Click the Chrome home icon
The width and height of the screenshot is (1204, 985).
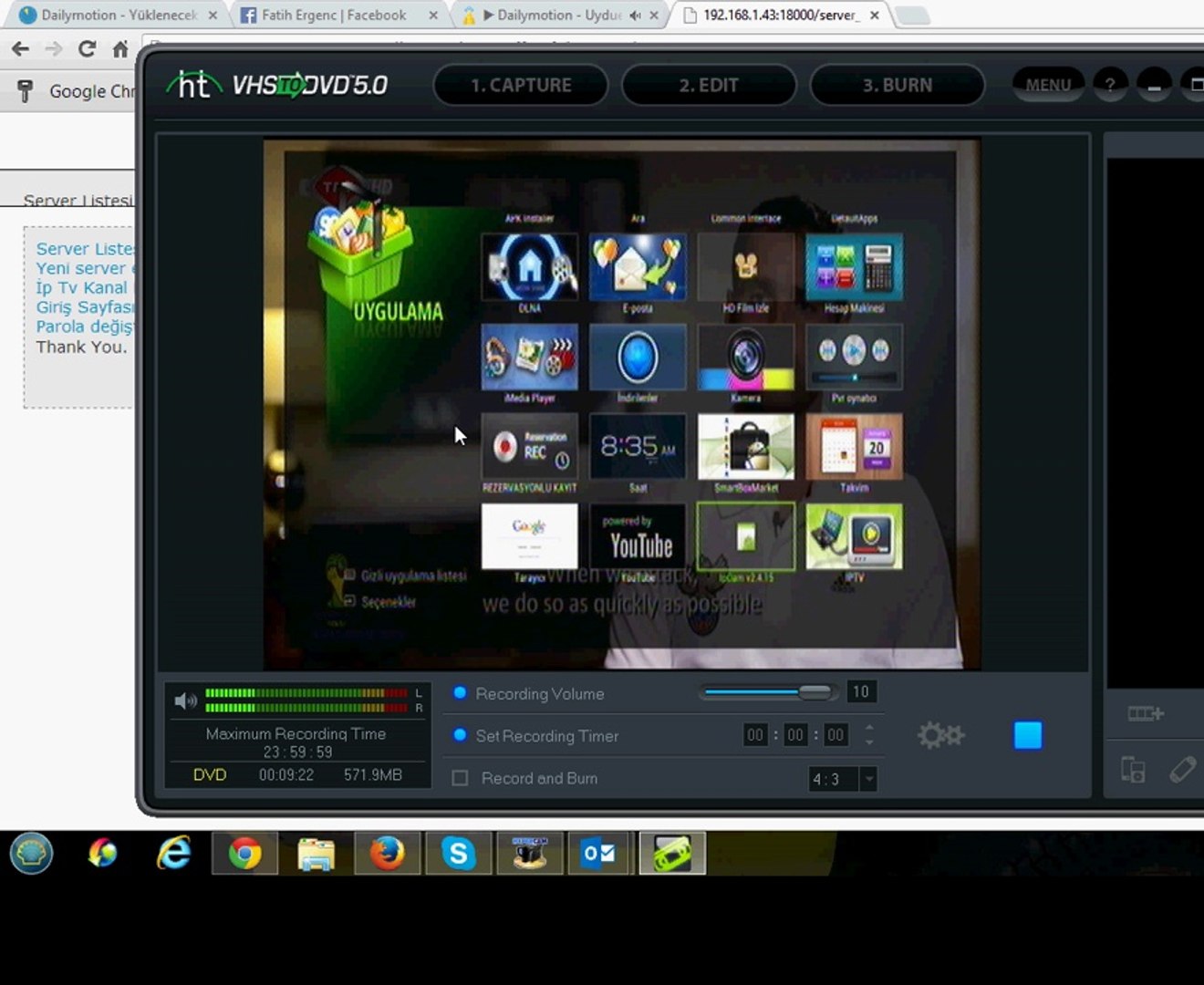119,49
